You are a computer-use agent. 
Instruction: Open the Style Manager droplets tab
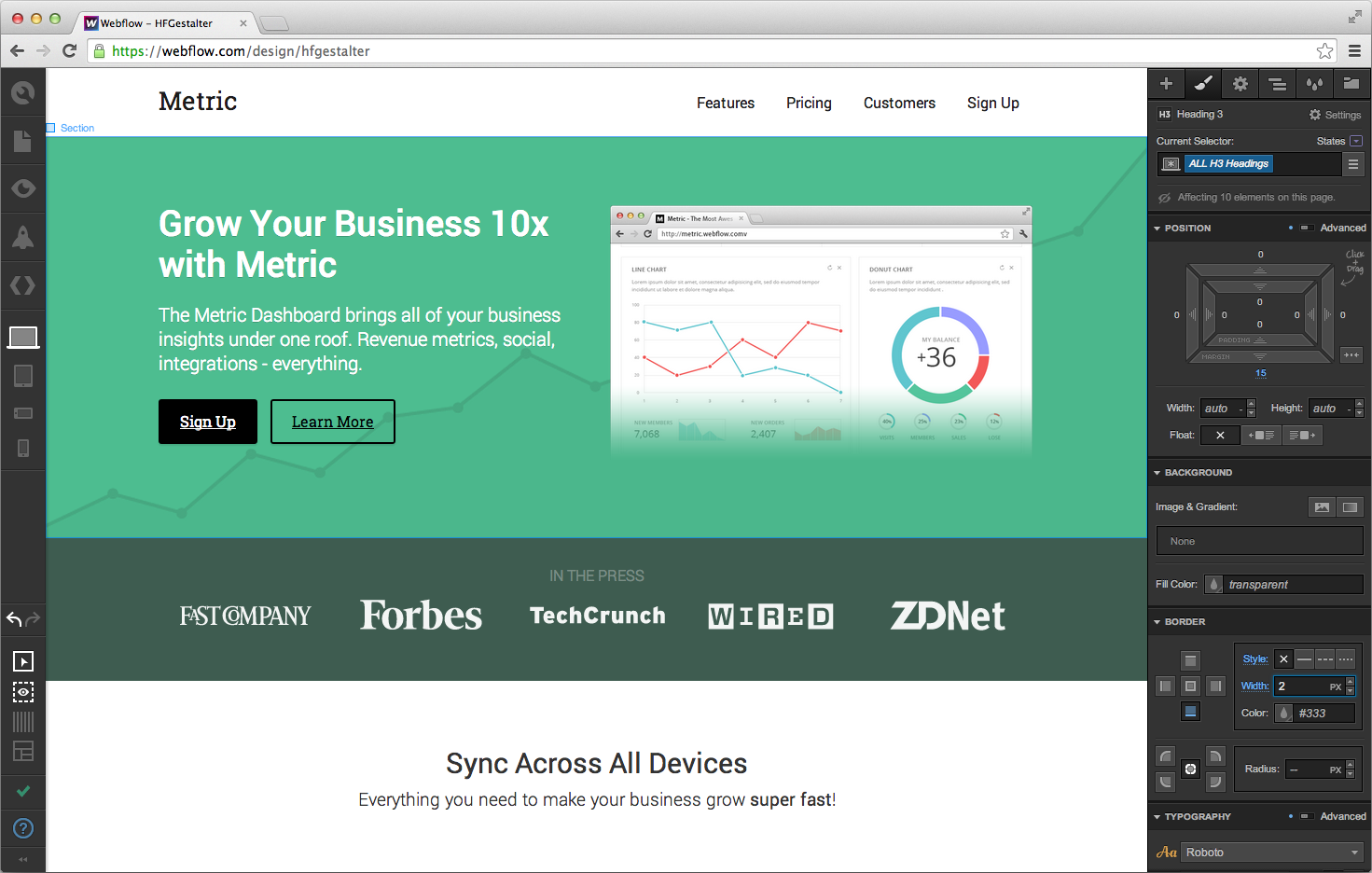click(1315, 83)
